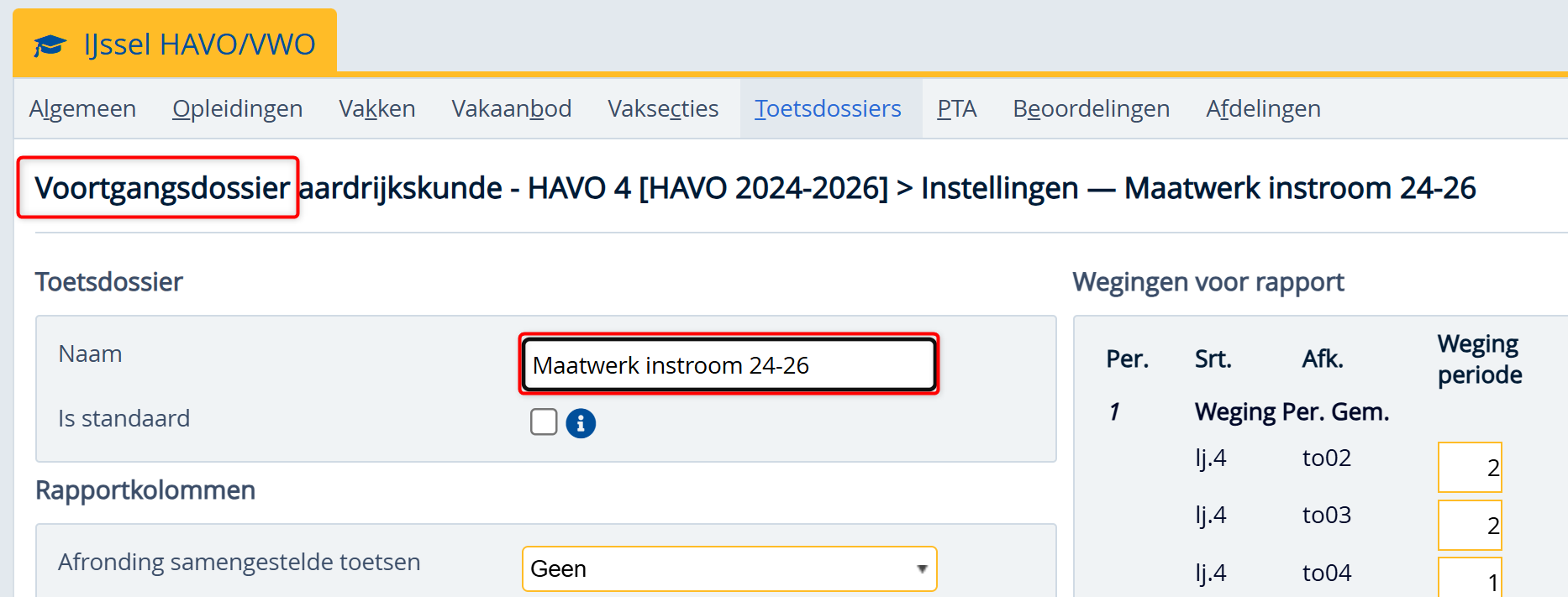Click the Voortgangsdossier heading text

tap(162, 188)
